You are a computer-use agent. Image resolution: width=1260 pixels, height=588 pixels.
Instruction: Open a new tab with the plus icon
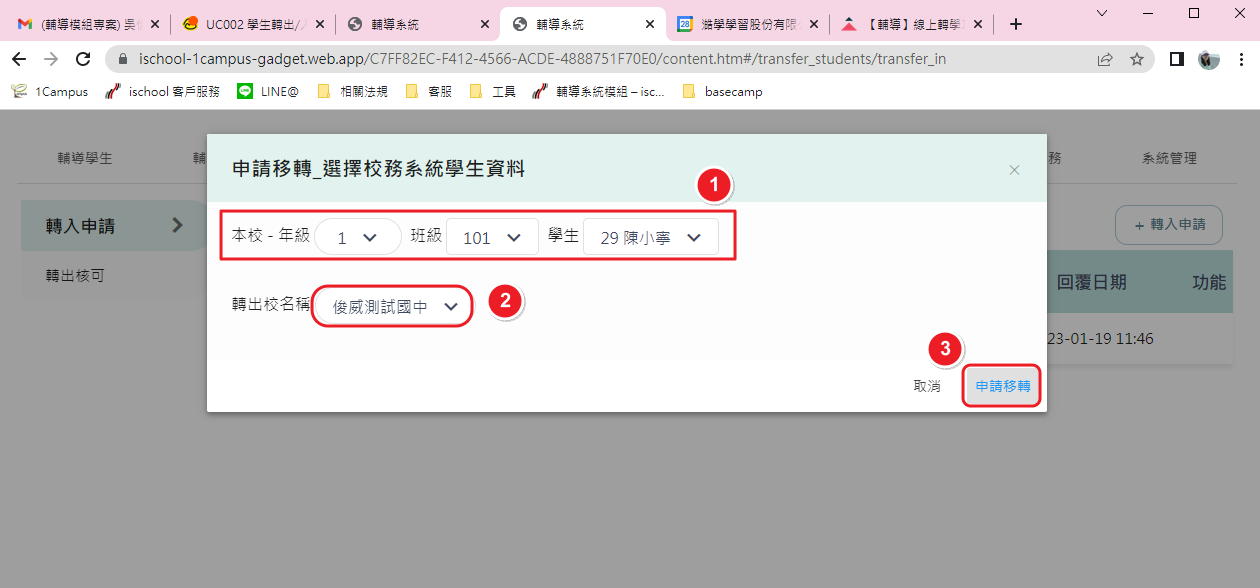(x=1016, y=24)
